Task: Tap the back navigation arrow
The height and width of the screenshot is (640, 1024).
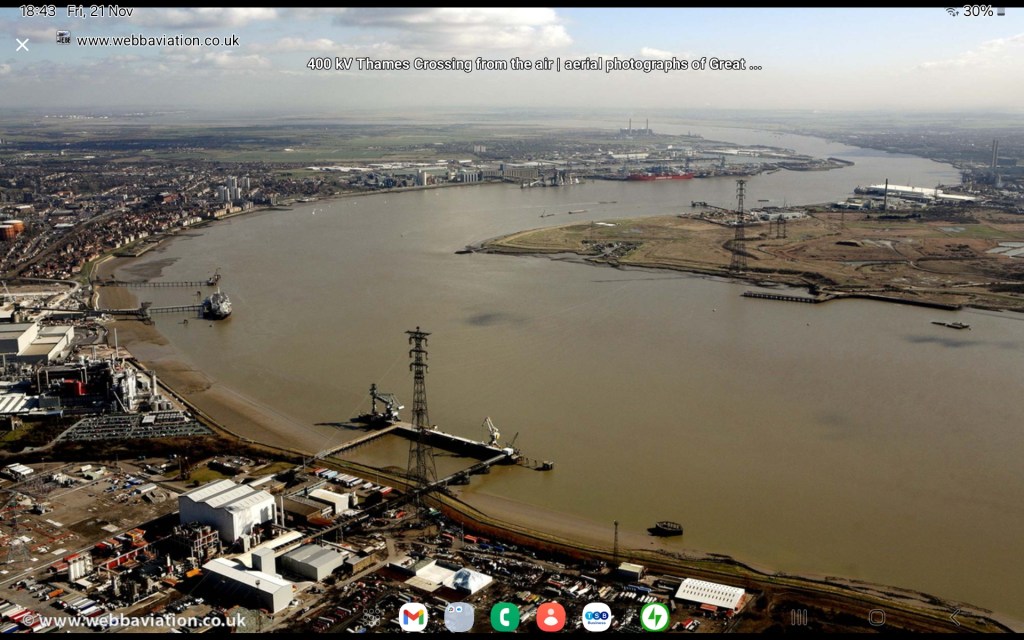Action: point(954,617)
